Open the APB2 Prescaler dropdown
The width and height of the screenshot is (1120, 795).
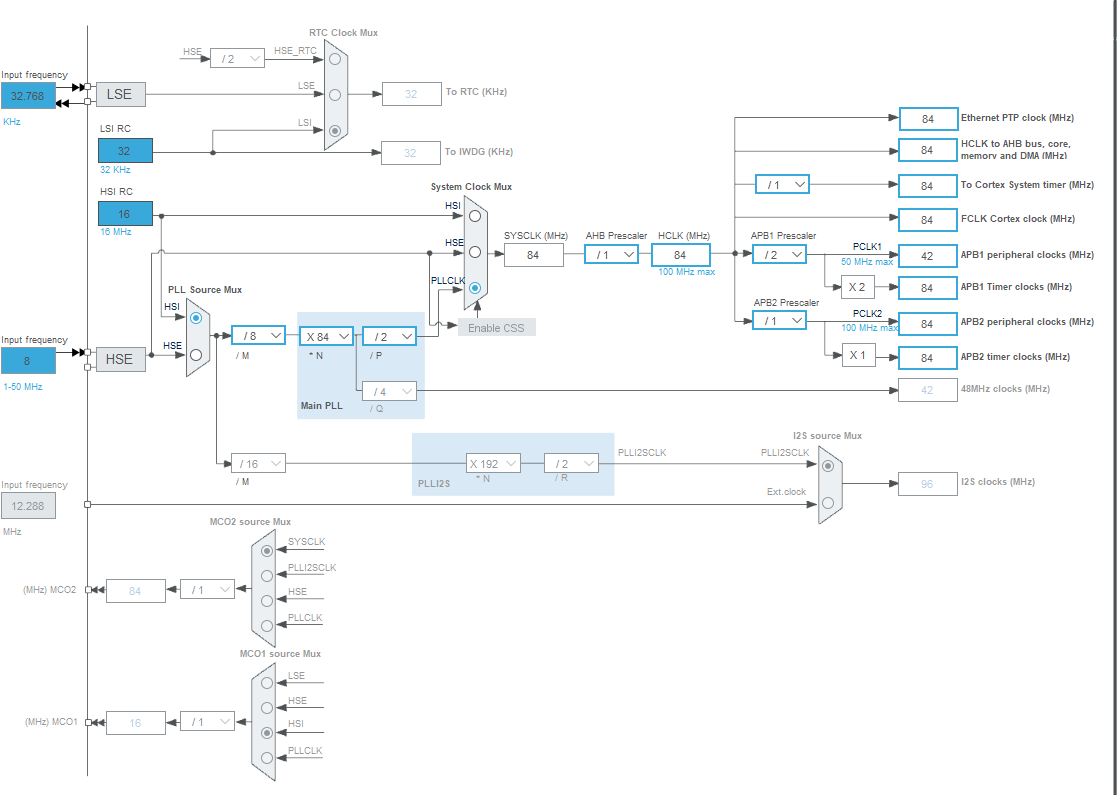coord(780,320)
